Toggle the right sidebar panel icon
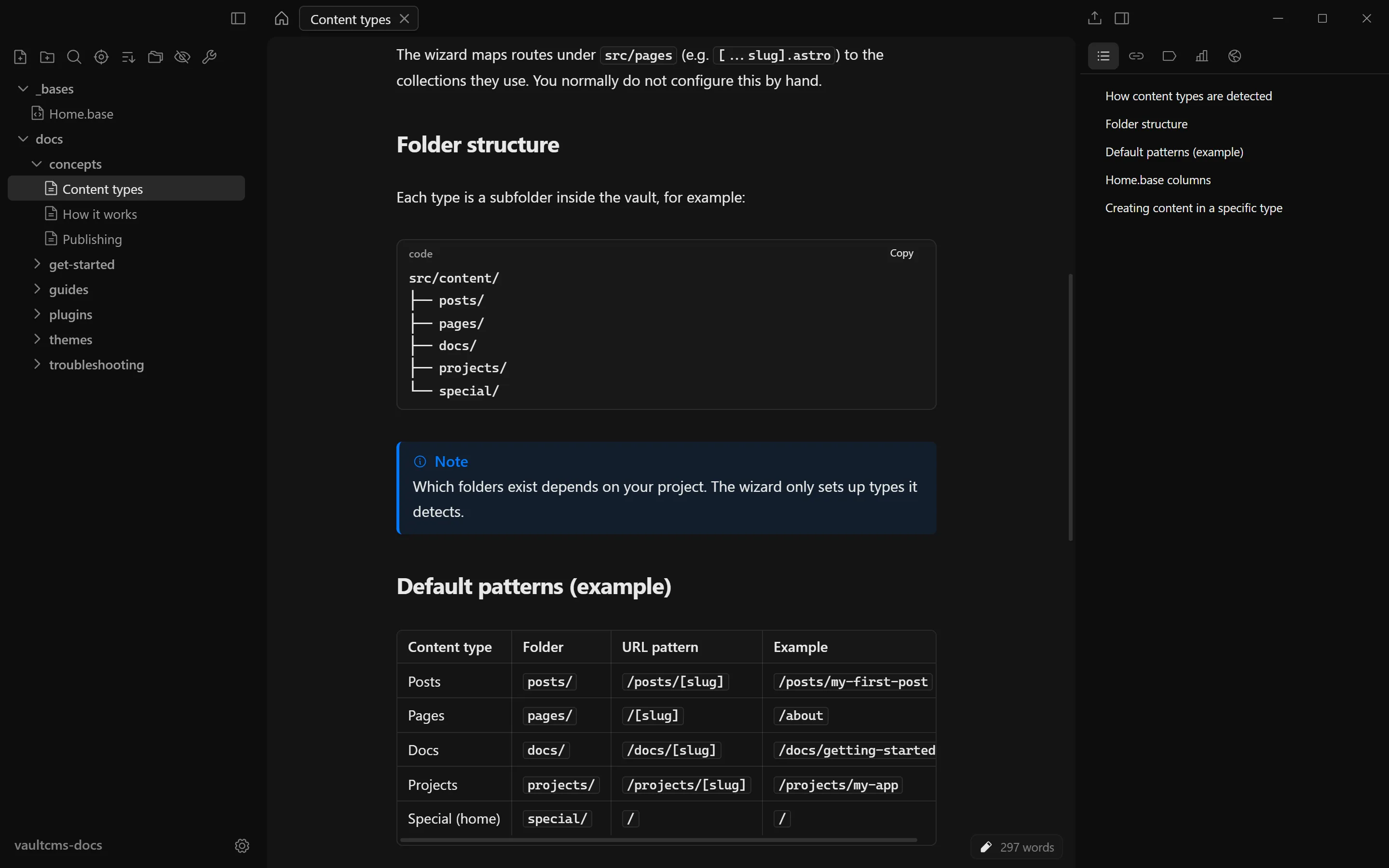1389x868 pixels. point(1121,18)
